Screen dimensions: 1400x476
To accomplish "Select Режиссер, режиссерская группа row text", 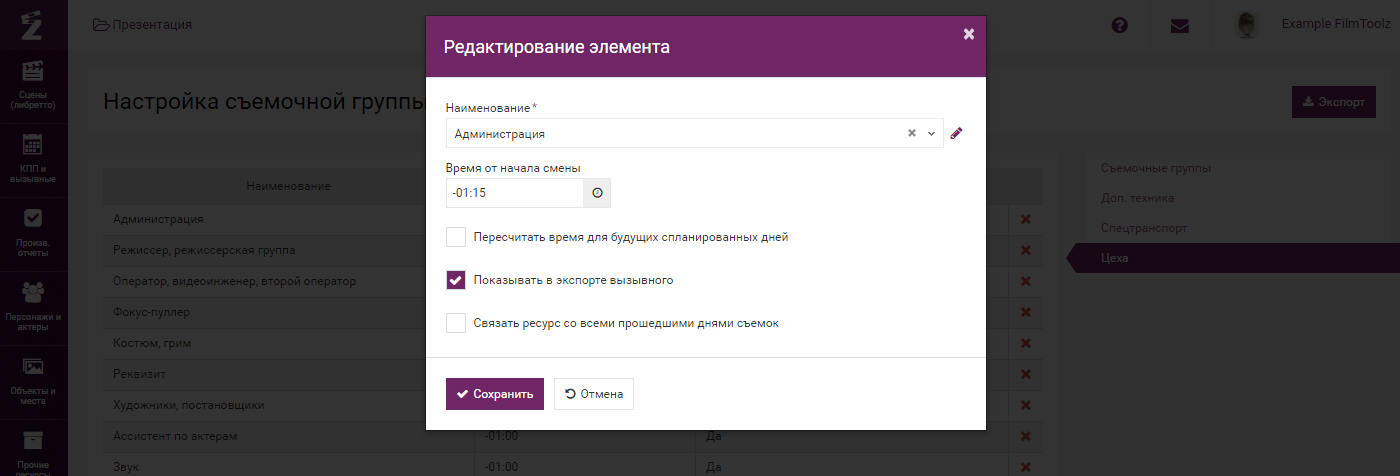I will coord(204,250).
